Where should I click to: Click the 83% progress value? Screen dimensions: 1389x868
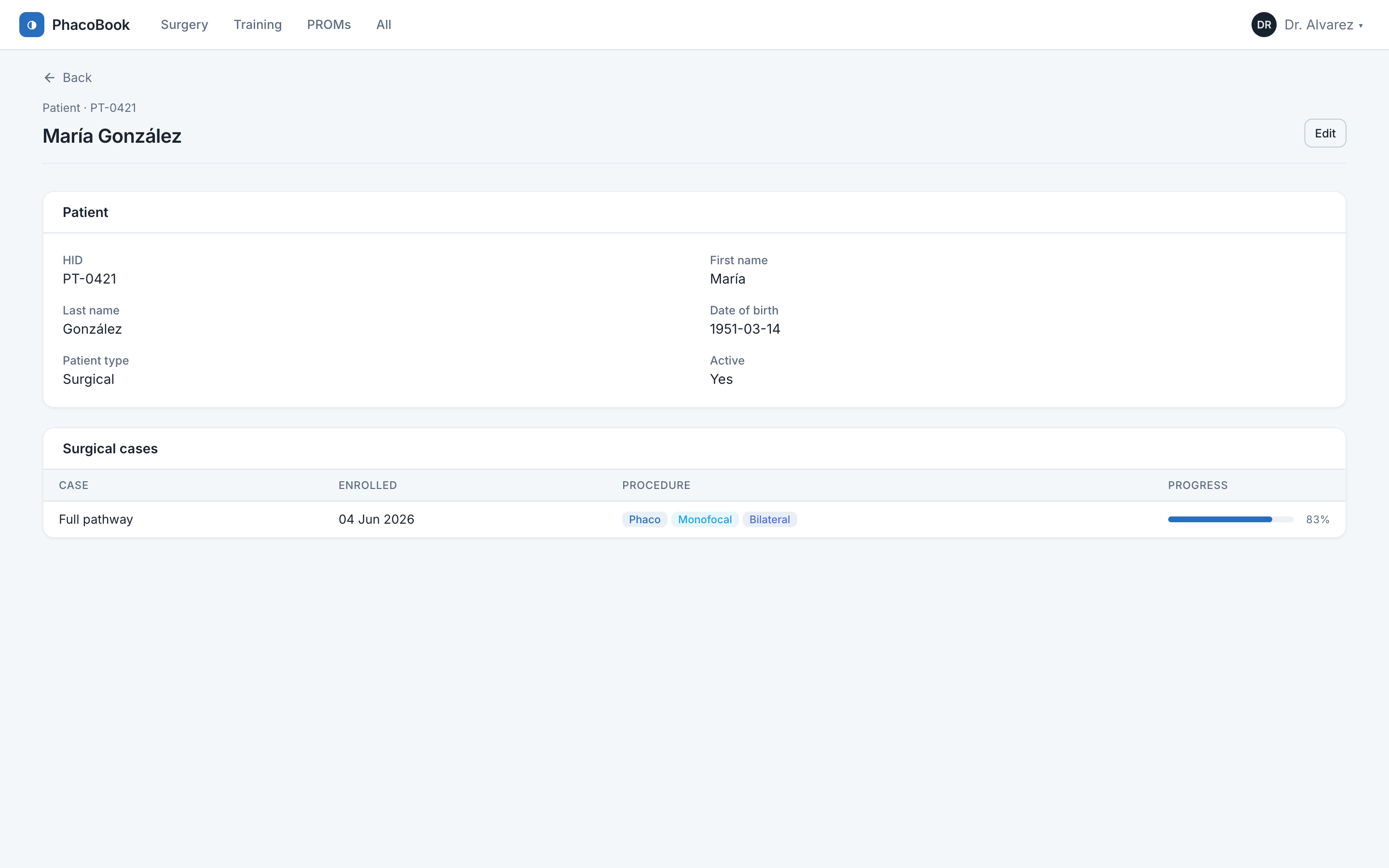click(1317, 519)
